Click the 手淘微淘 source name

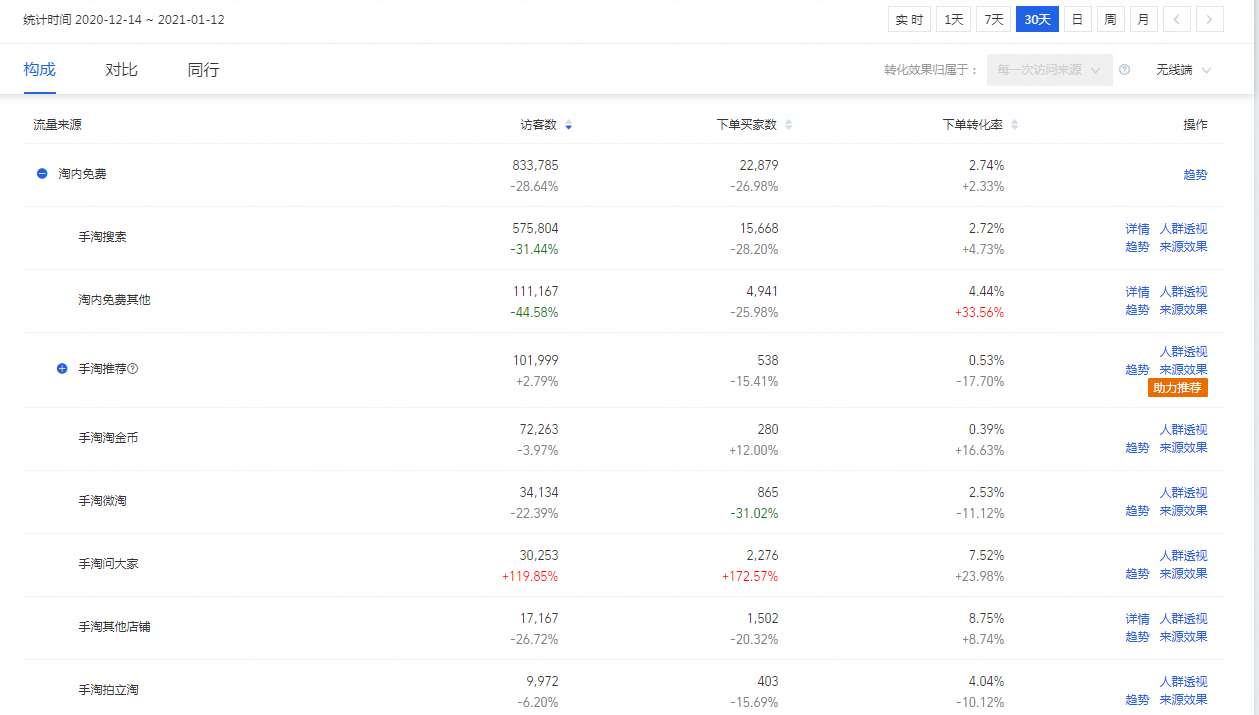click(x=102, y=501)
